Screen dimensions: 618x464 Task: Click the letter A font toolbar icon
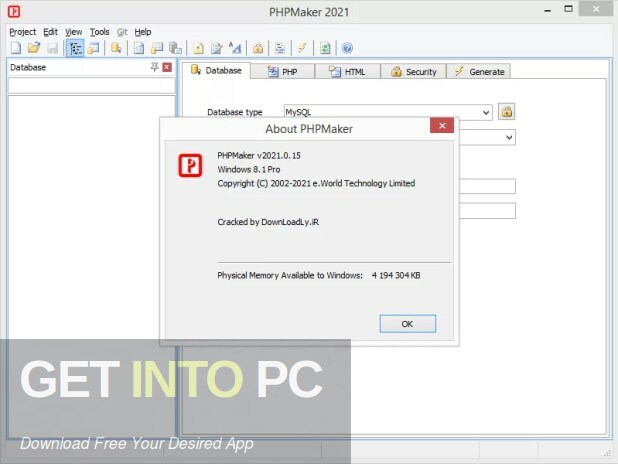(x=235, y=48)
